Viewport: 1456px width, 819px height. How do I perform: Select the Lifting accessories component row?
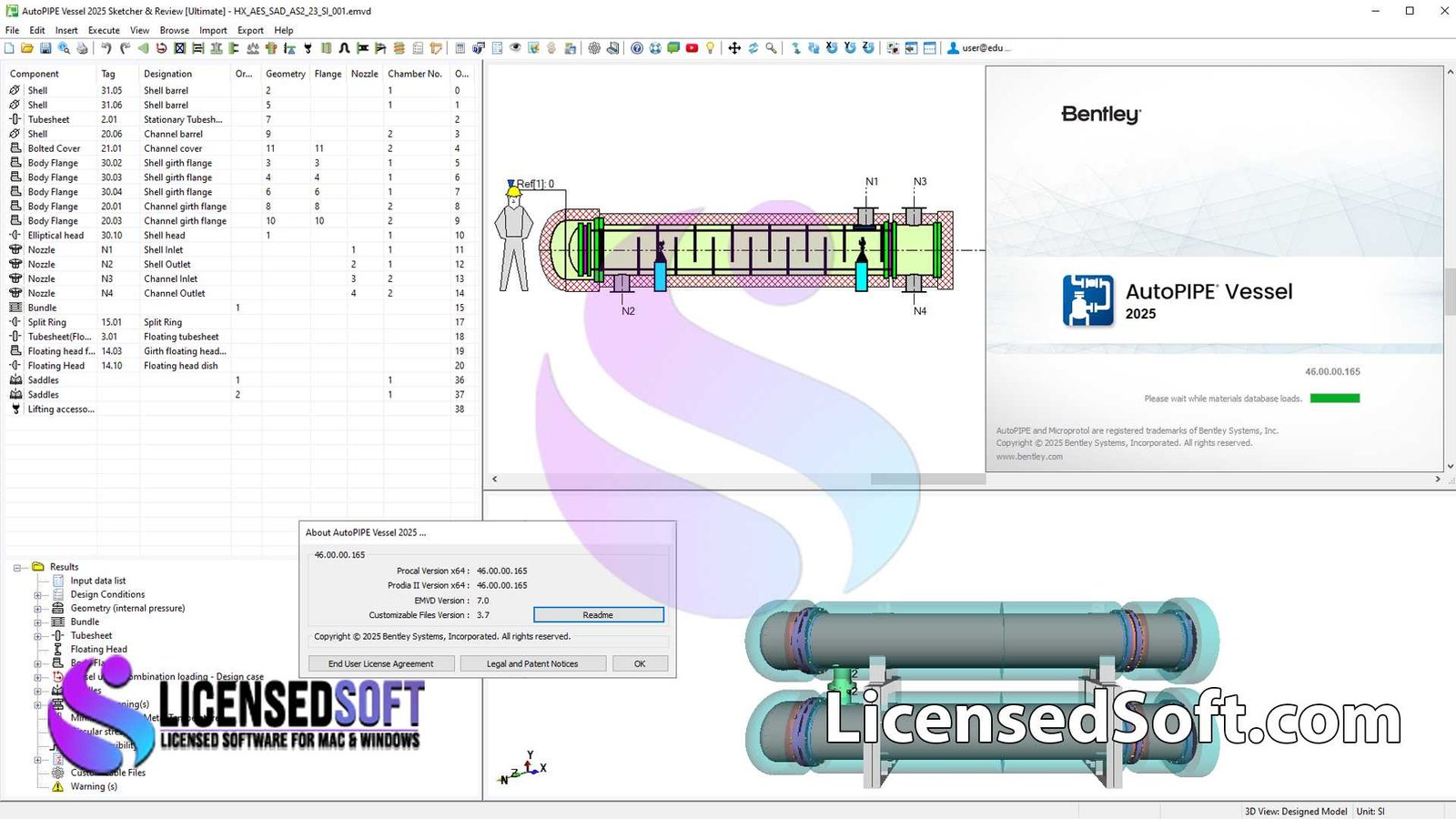click(240, 409)
